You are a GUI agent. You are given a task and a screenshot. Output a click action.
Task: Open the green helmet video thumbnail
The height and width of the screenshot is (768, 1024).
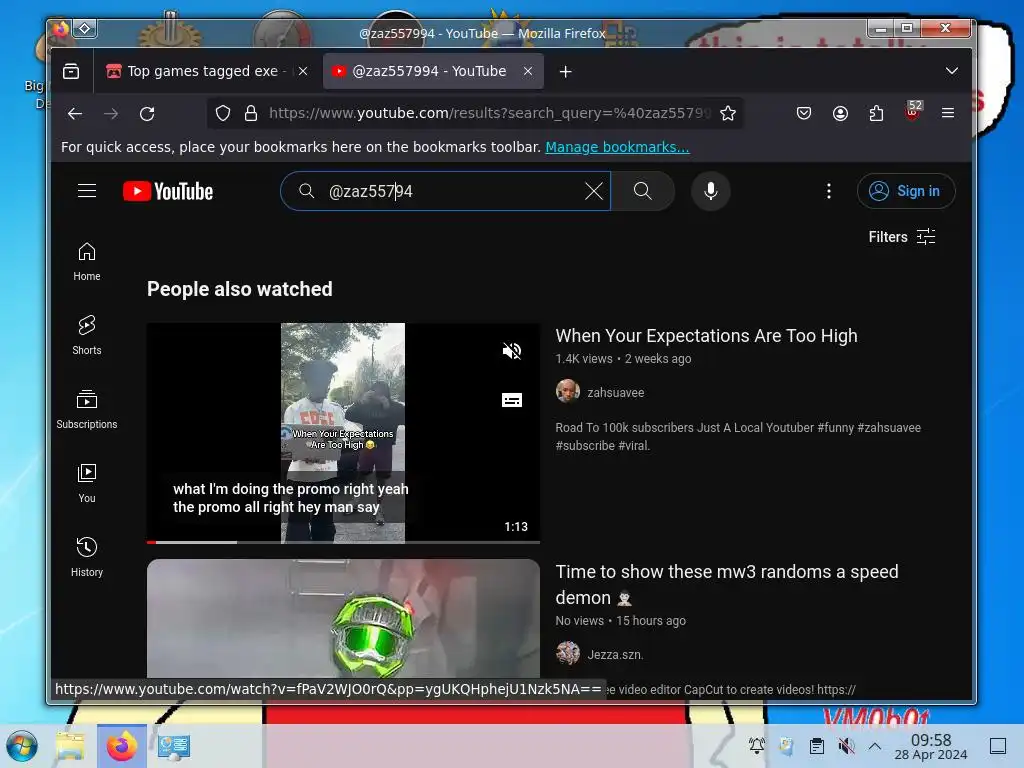[344, 618]
